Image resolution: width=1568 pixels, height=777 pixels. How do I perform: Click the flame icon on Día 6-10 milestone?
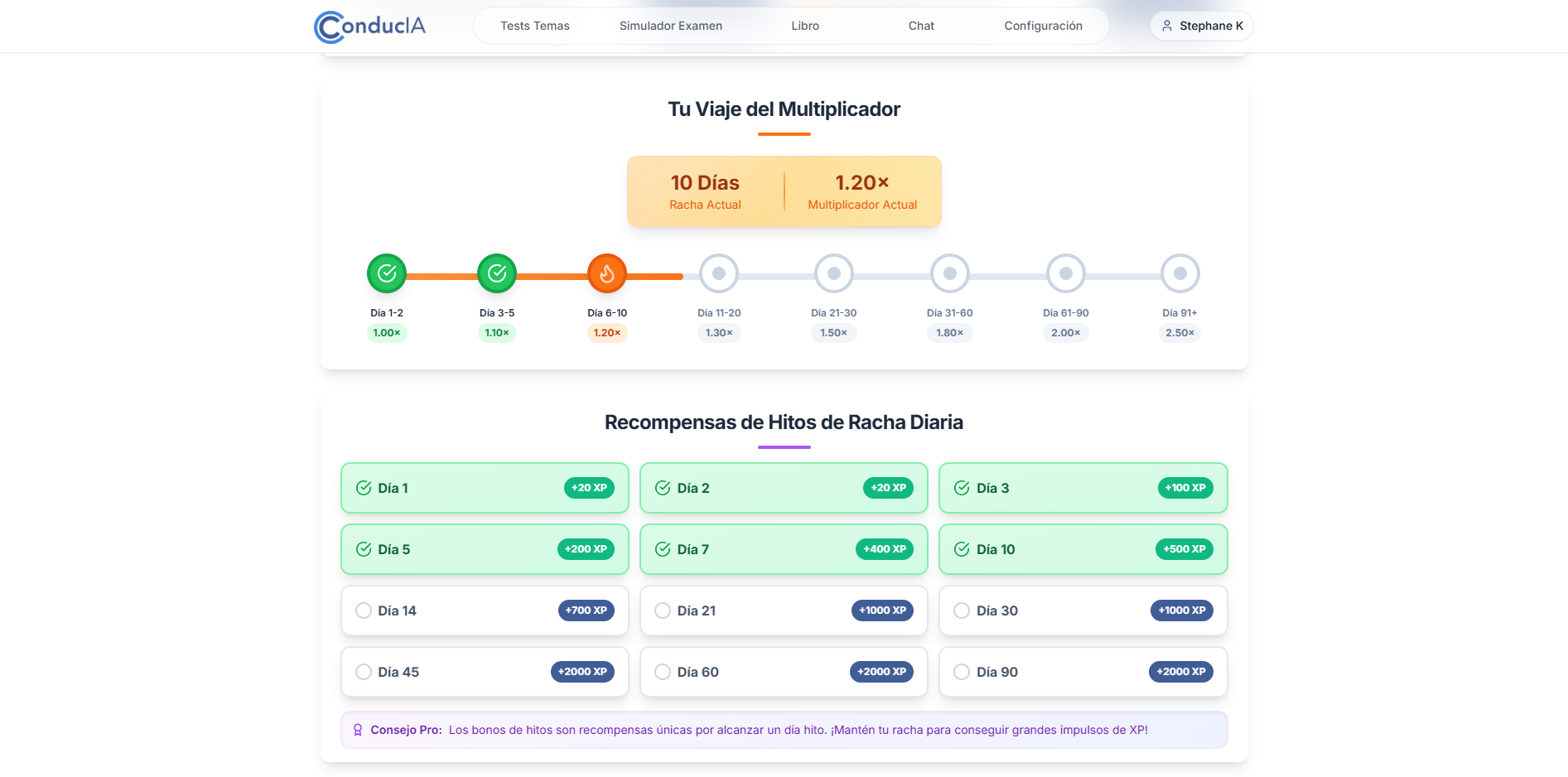(x=607, y=273)
